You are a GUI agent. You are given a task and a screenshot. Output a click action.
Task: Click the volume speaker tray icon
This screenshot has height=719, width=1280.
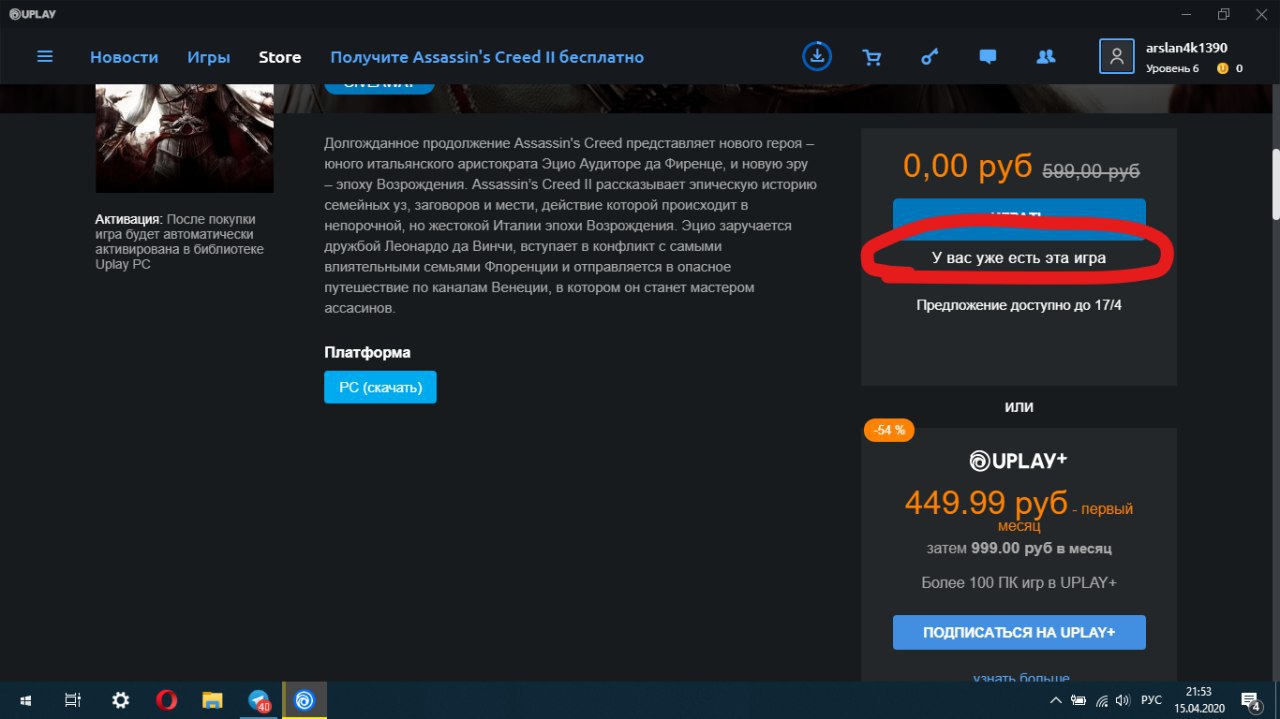1123,701
